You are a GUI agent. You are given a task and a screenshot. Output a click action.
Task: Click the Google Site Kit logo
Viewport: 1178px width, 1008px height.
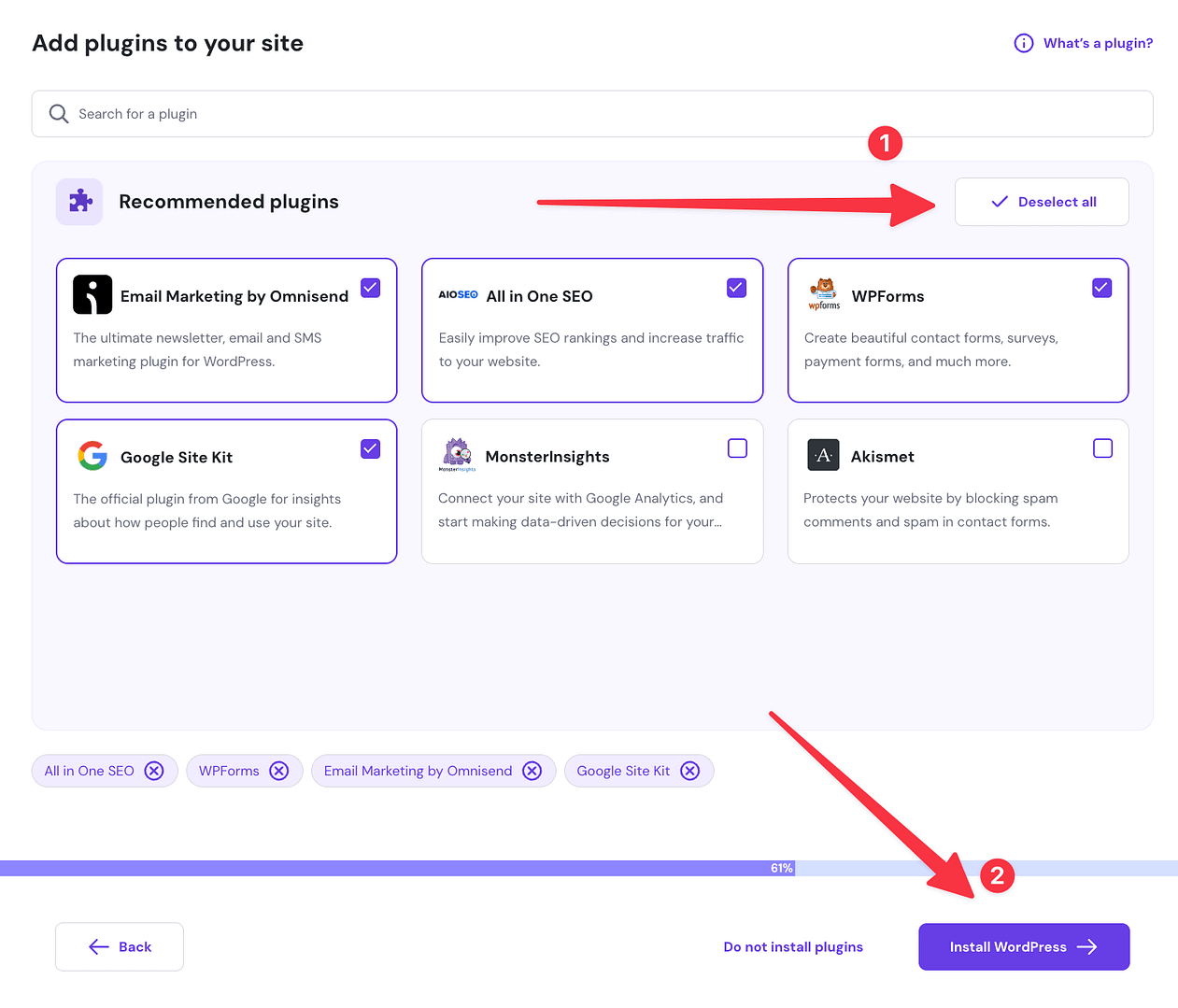click(x=92, y=456)
